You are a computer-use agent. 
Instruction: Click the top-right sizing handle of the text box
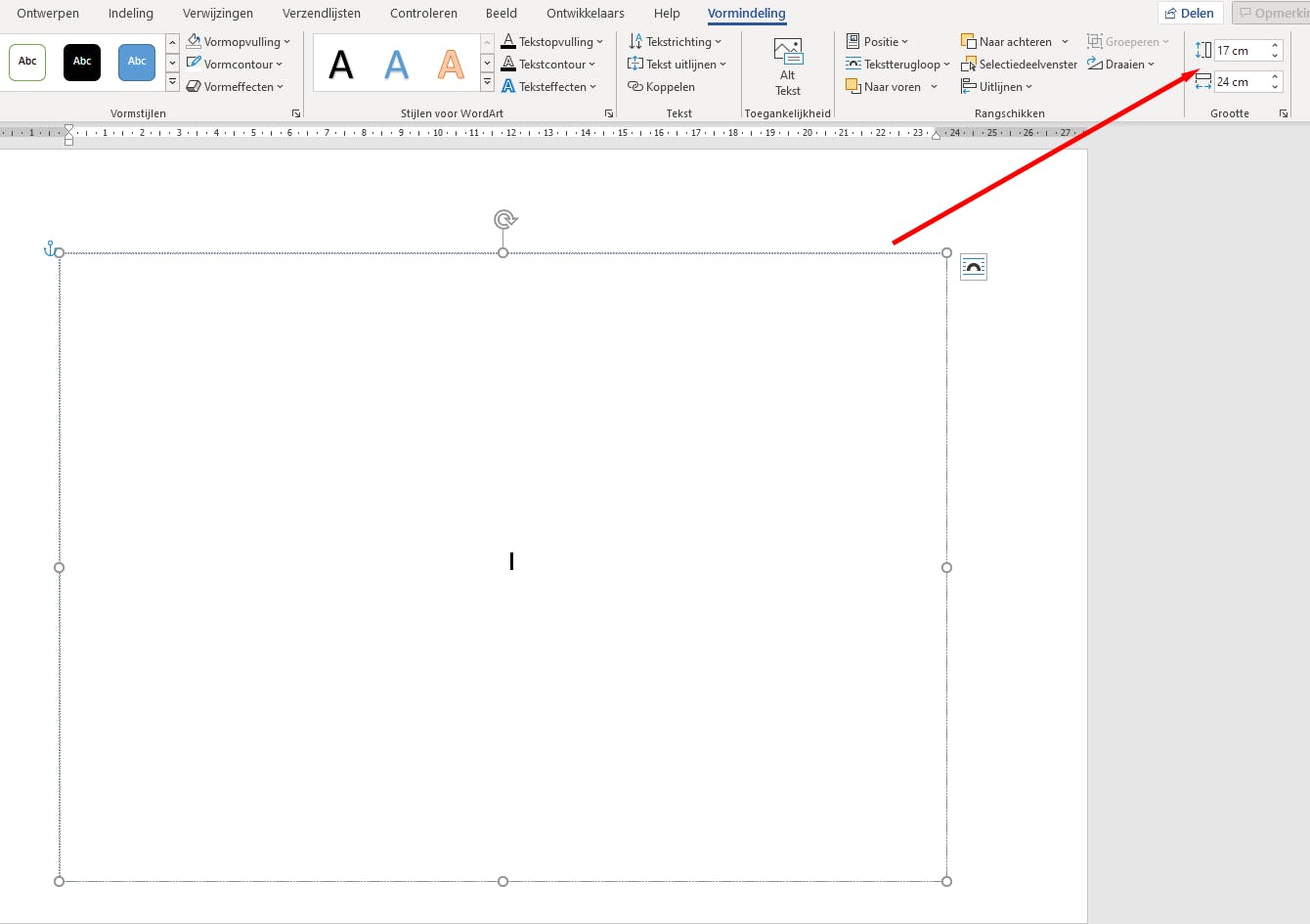pyautogui.click(x=946, y=252)
